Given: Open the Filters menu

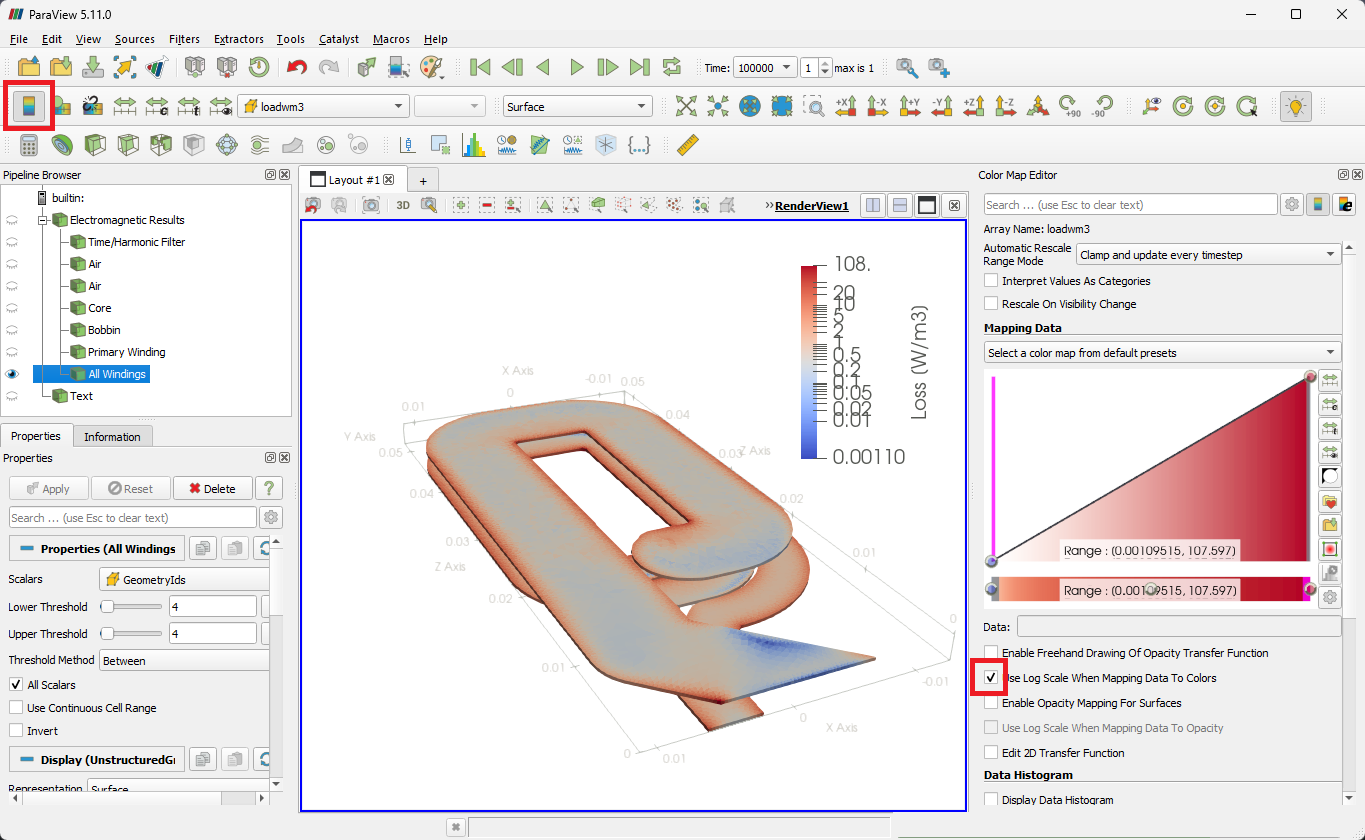Looking at the screenshot, I should coord(184,39).
